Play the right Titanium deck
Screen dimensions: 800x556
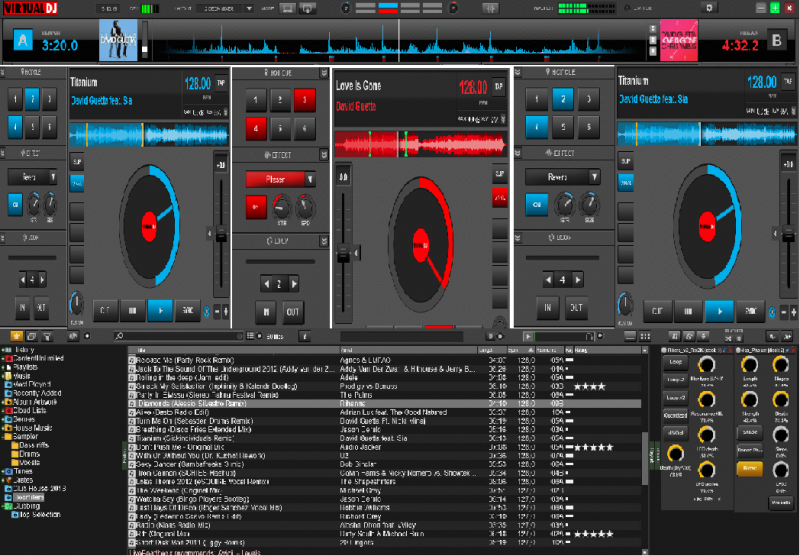click(719, 311)
